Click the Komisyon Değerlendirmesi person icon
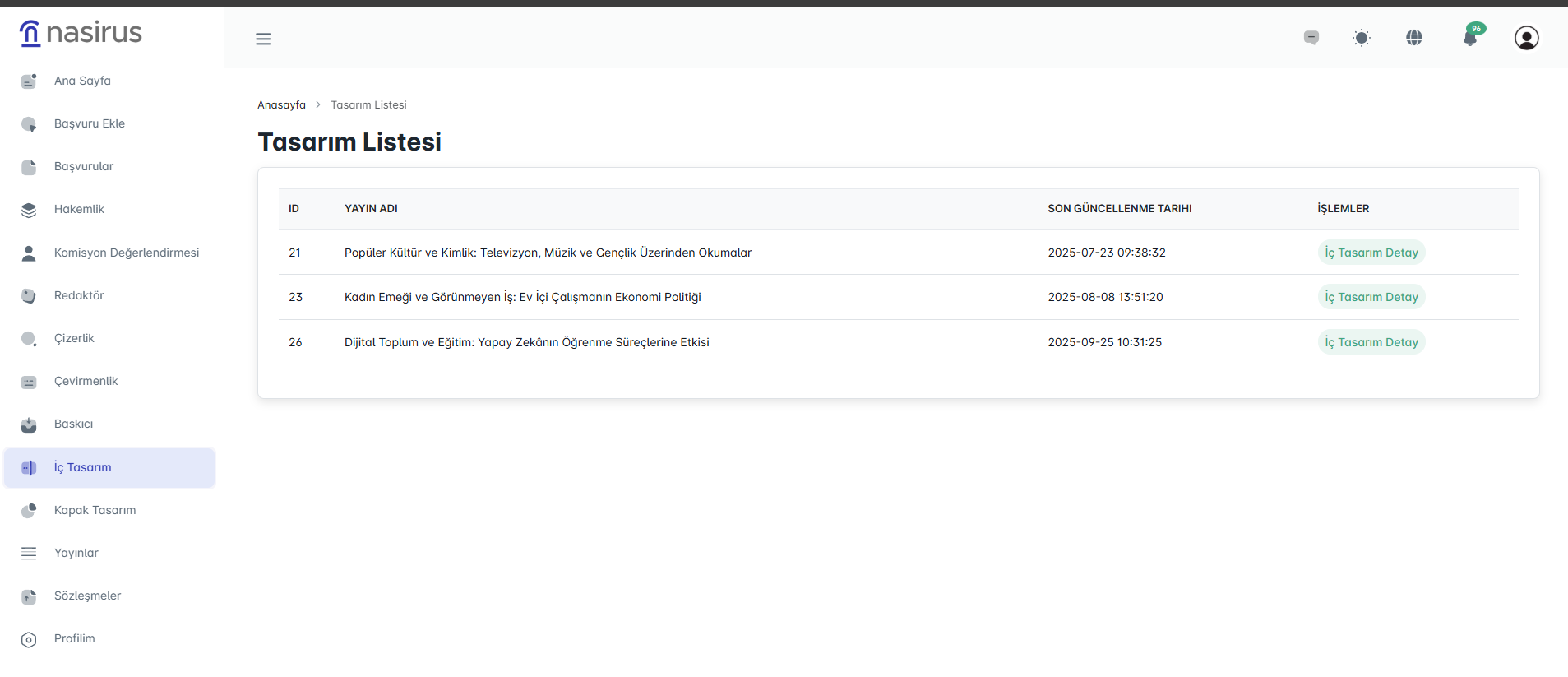The width and height of the screenshot is (1568, 677). pos(29,253)
